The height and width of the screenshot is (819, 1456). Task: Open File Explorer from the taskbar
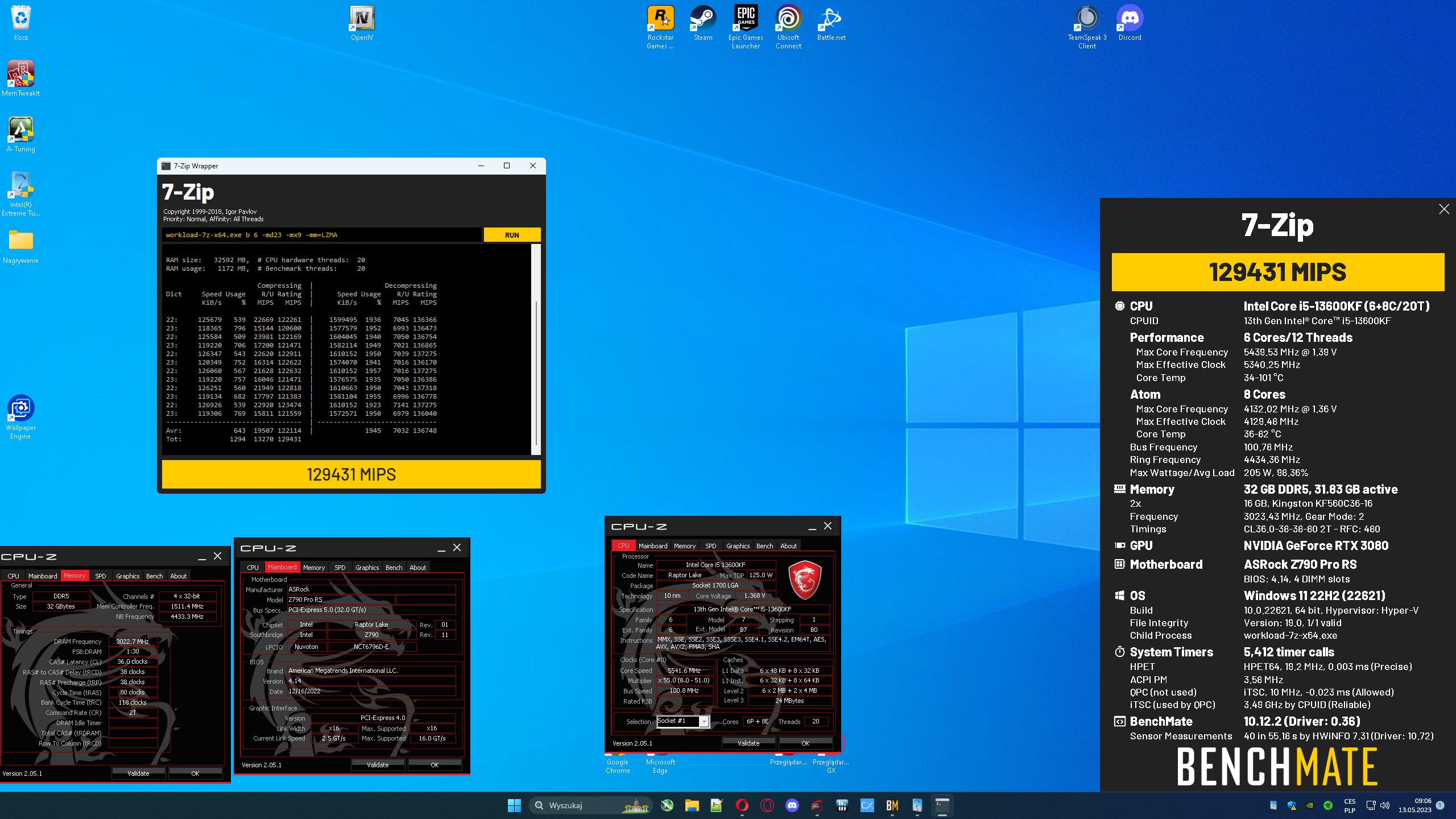[692, 805]
